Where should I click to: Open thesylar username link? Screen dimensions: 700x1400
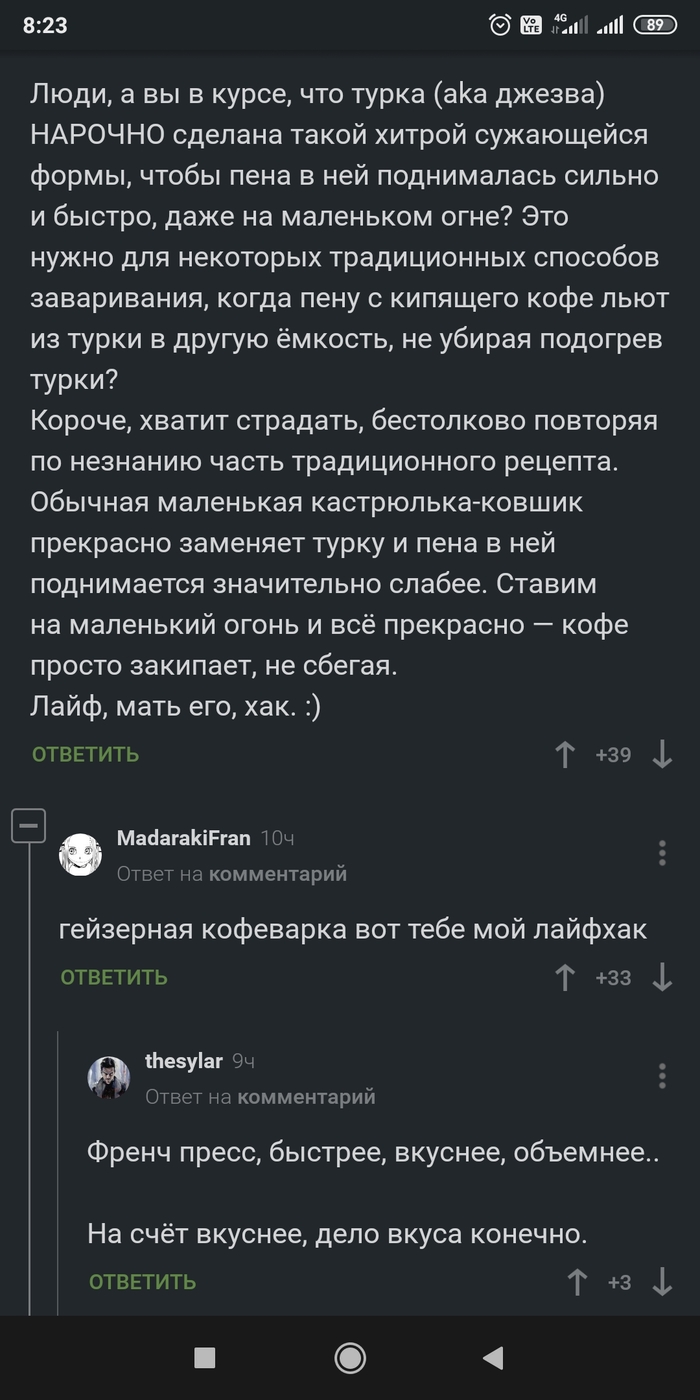pos(183,1061)
